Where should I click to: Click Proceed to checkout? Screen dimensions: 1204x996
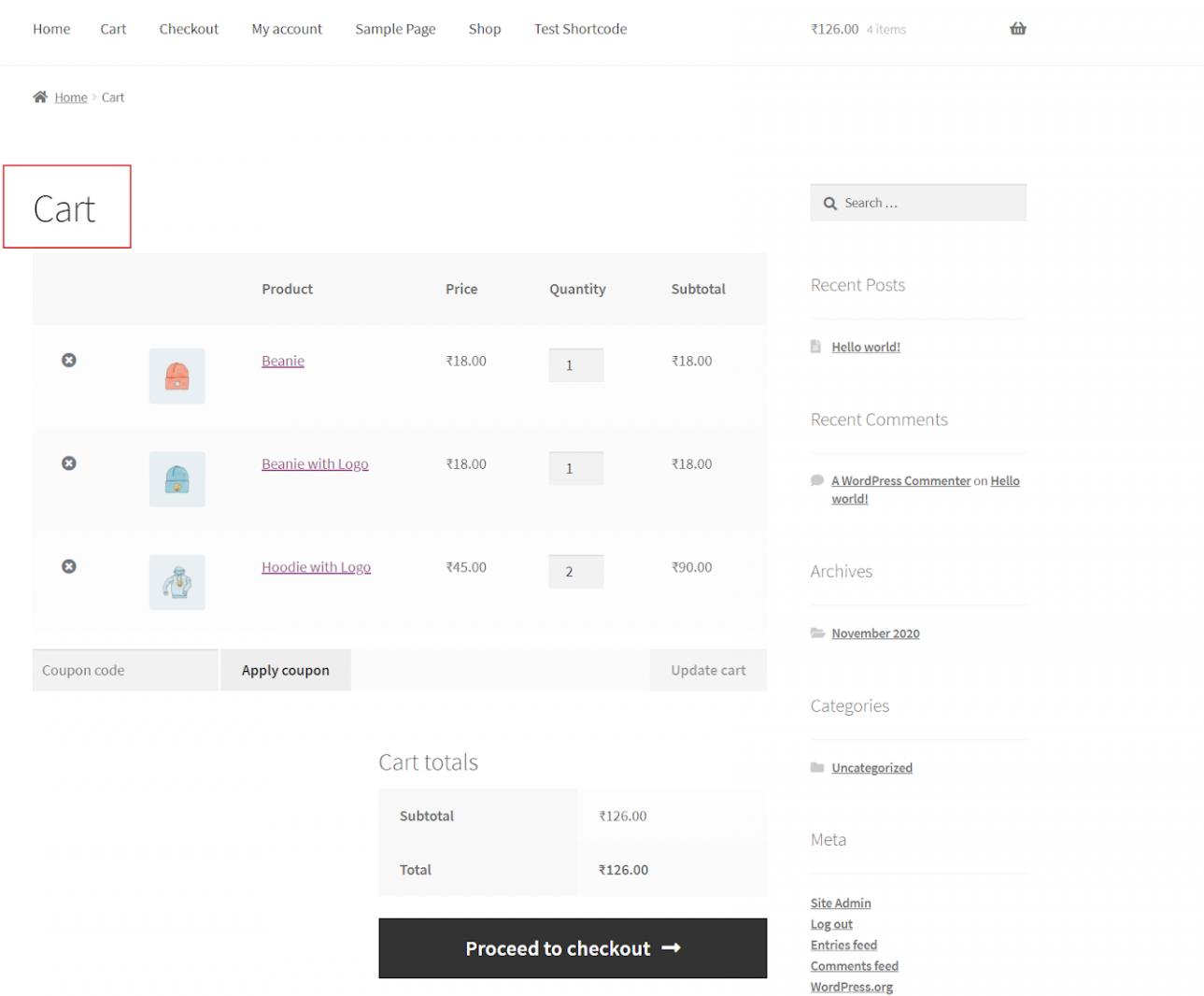572,948
